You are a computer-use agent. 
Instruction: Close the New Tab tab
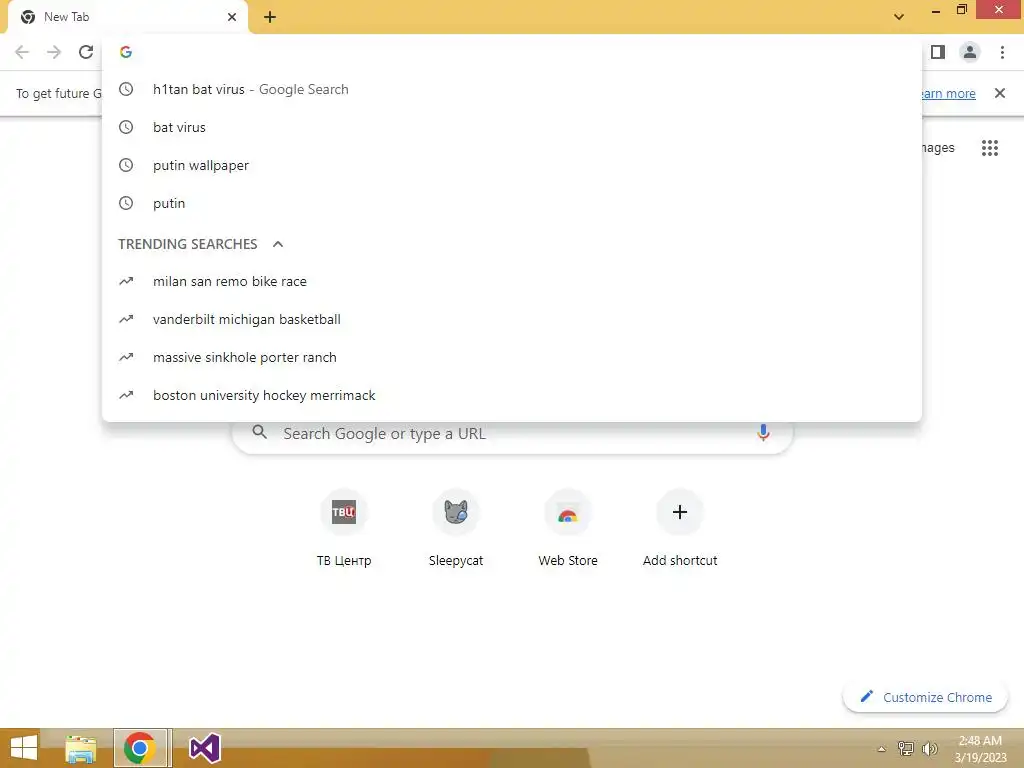232,17
